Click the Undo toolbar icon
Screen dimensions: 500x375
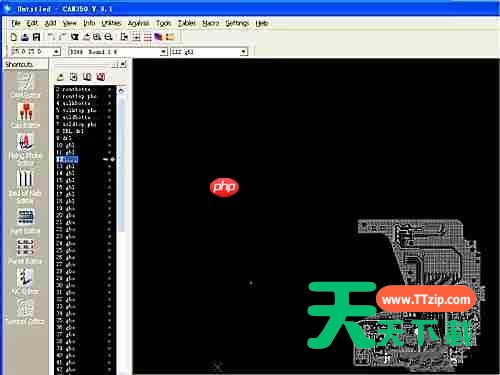[51, 37]
